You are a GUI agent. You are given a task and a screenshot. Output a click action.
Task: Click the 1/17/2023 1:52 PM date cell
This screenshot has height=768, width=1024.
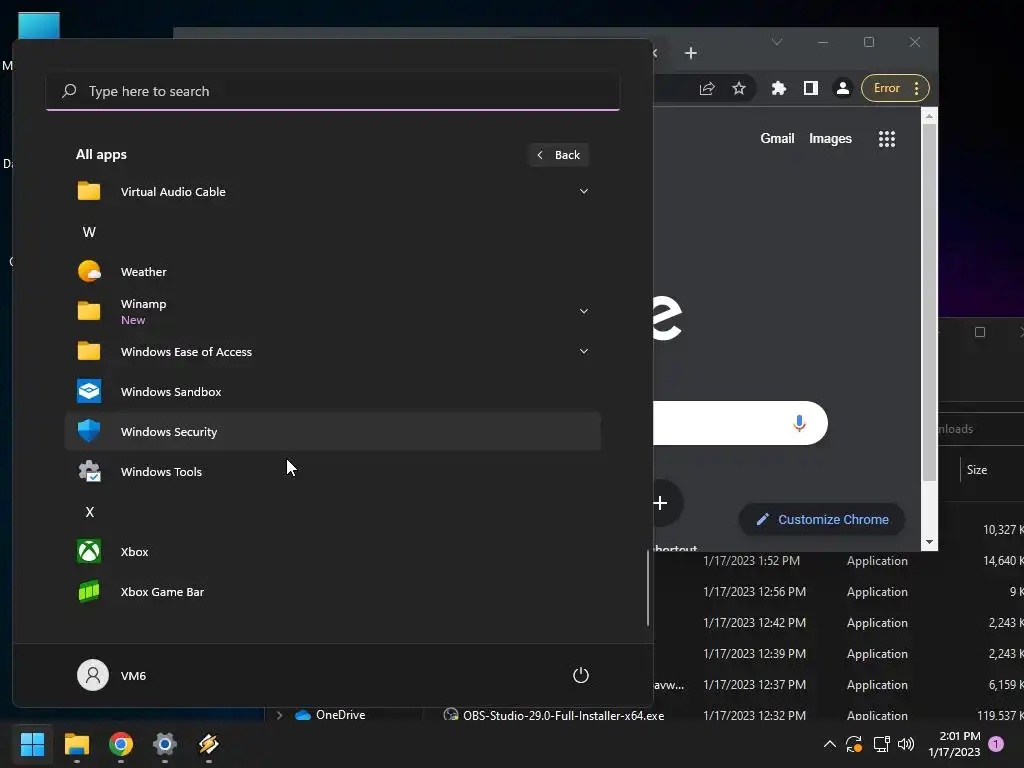751,561
